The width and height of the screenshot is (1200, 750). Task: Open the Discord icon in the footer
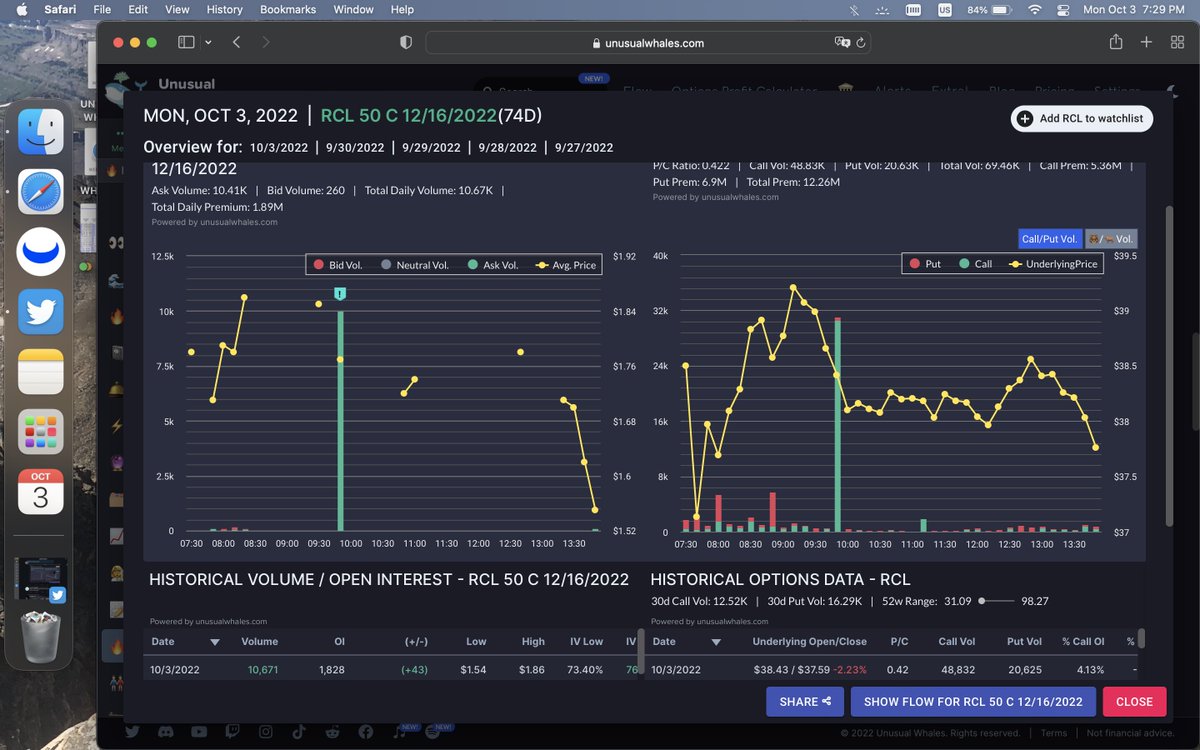166,731
